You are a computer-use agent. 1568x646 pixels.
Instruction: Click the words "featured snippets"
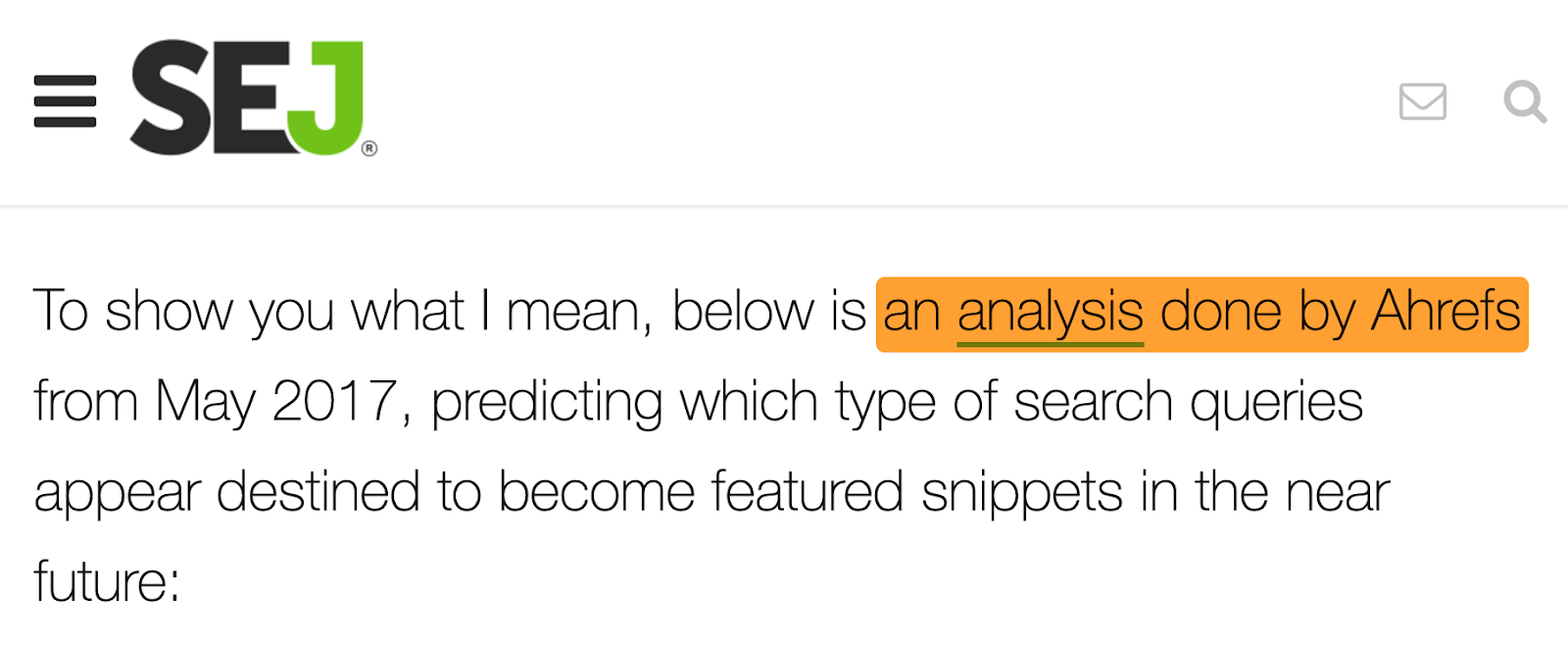[916, 492]
